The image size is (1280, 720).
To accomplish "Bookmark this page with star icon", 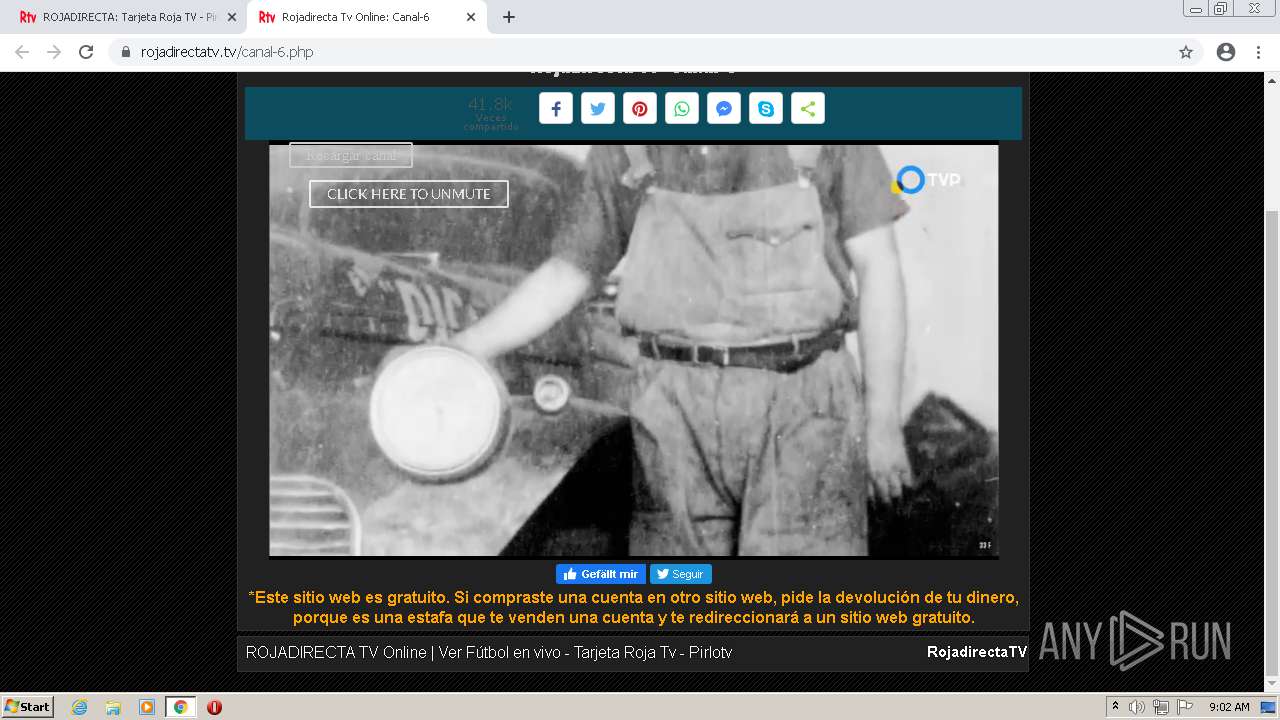I will pos(1186,52).
